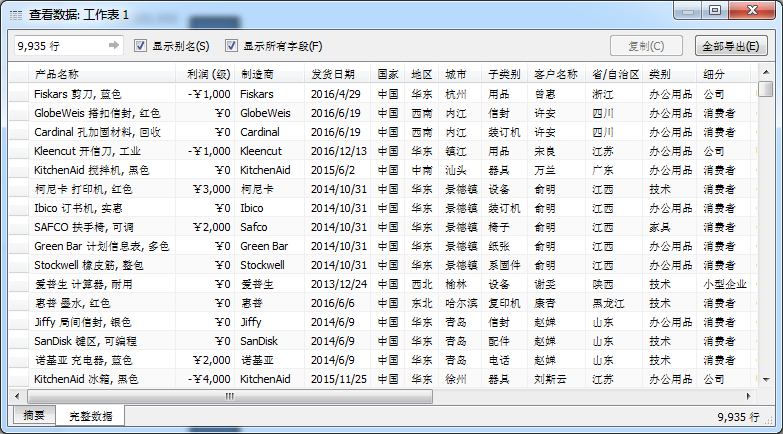Click the 客户名称 column header
The width and height of the screenshot is (783, 434).
[x=556, y=74]
